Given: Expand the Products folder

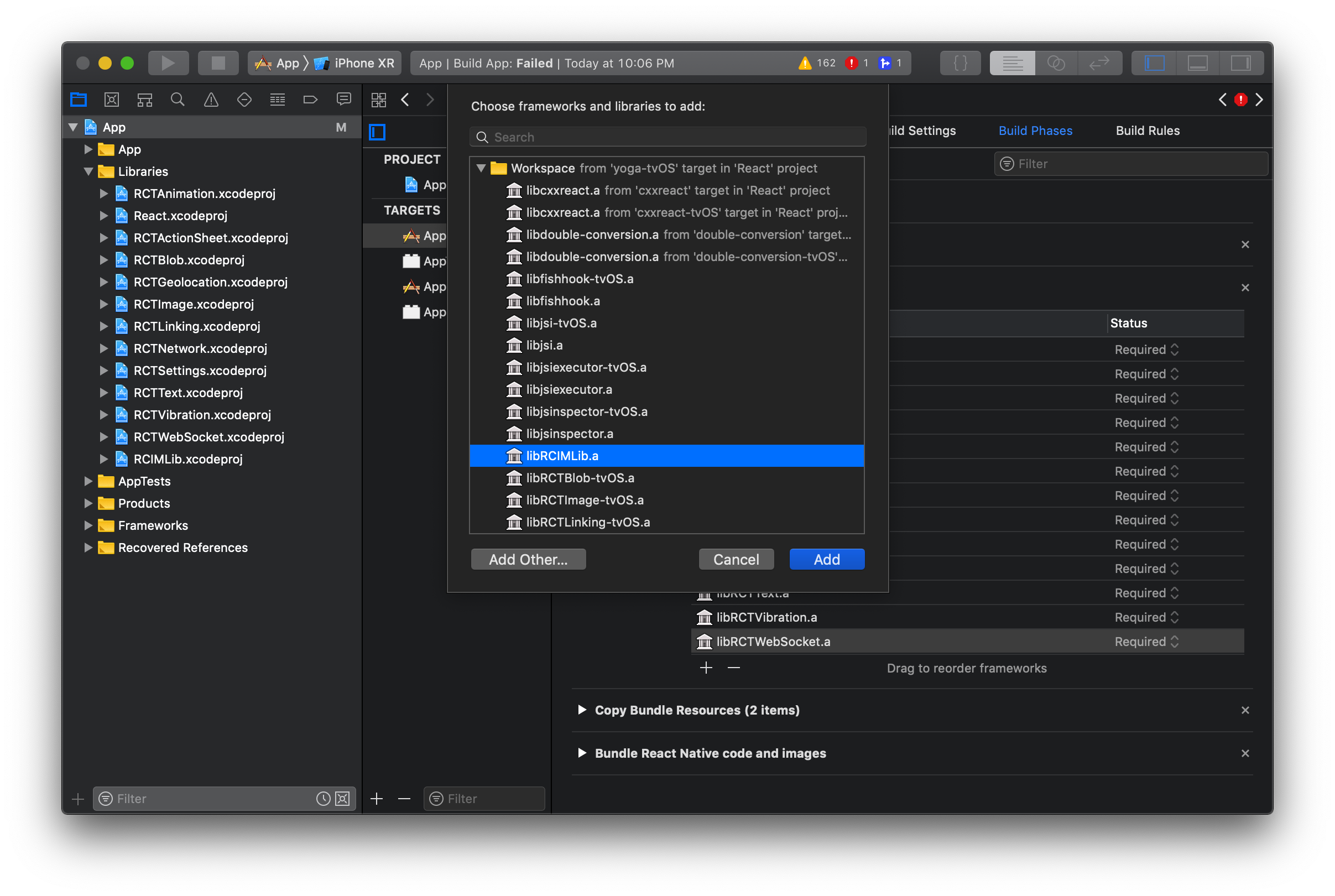Looking at the screenshot, I should point(88,503).
